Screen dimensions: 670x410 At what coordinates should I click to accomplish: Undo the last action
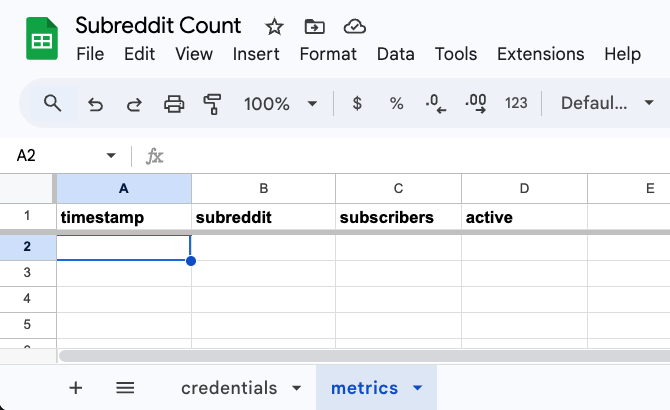click(96, 103)
